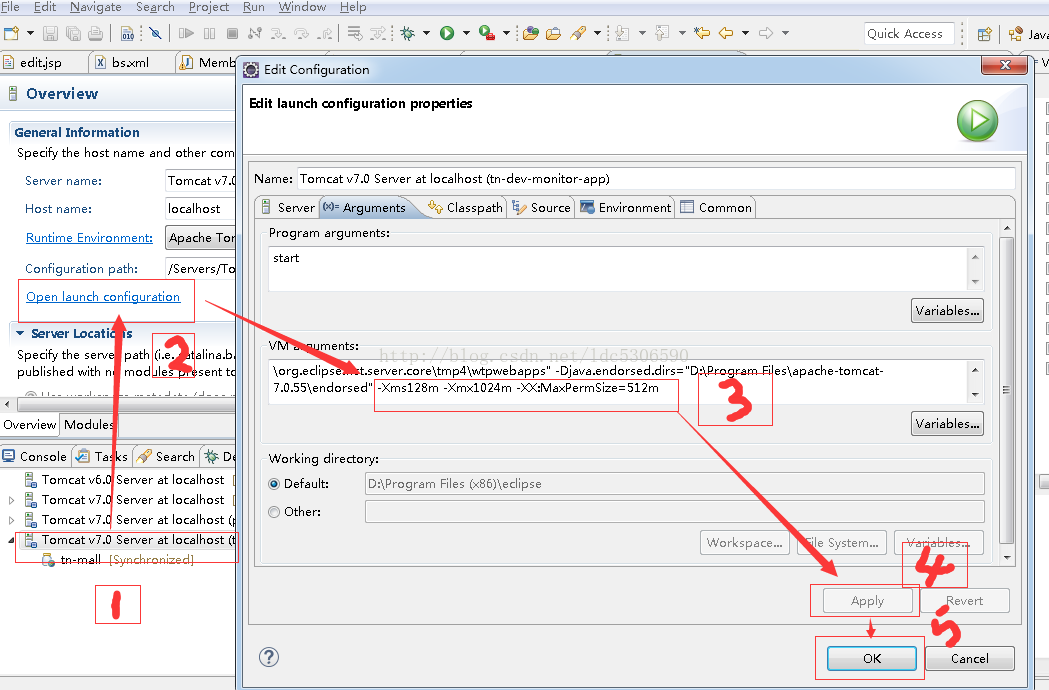The width and height of the screenshot is (1049, 690).
Task: Click the Print icon in toolbar
Action: [x=96, y=33]
